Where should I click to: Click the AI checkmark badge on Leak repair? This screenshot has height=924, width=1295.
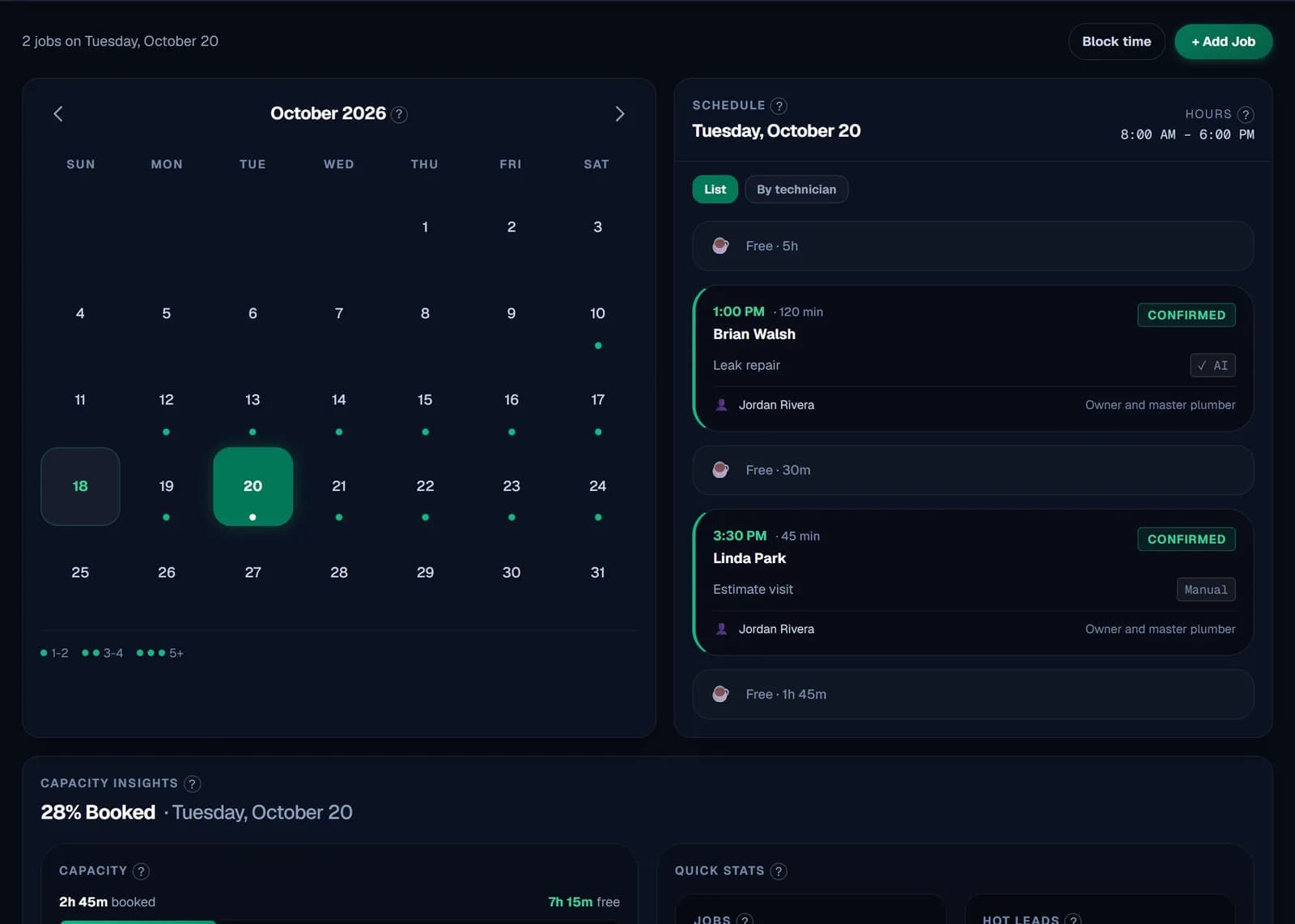click(1212, 366)
